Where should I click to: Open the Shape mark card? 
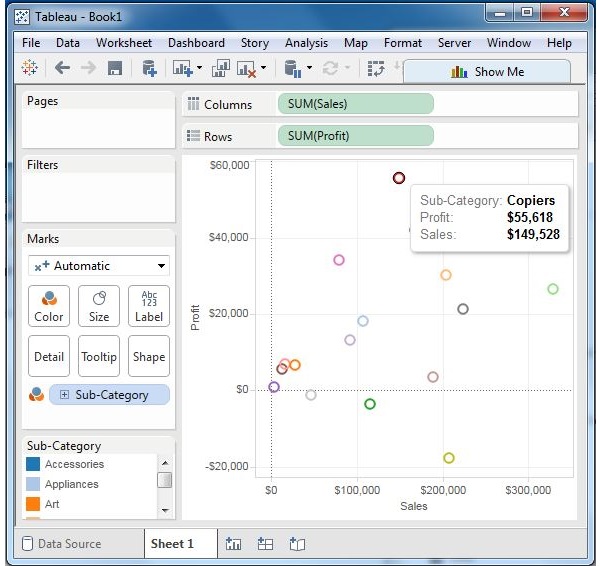point(149,356)
